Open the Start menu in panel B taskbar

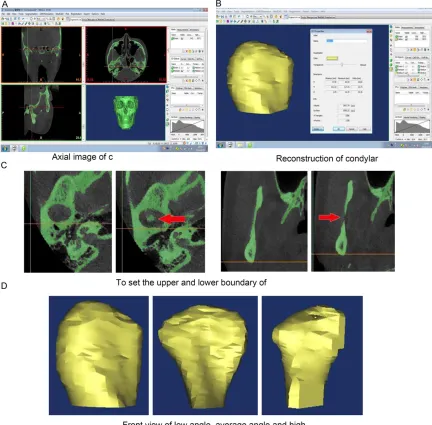click(x=221, y=145)
